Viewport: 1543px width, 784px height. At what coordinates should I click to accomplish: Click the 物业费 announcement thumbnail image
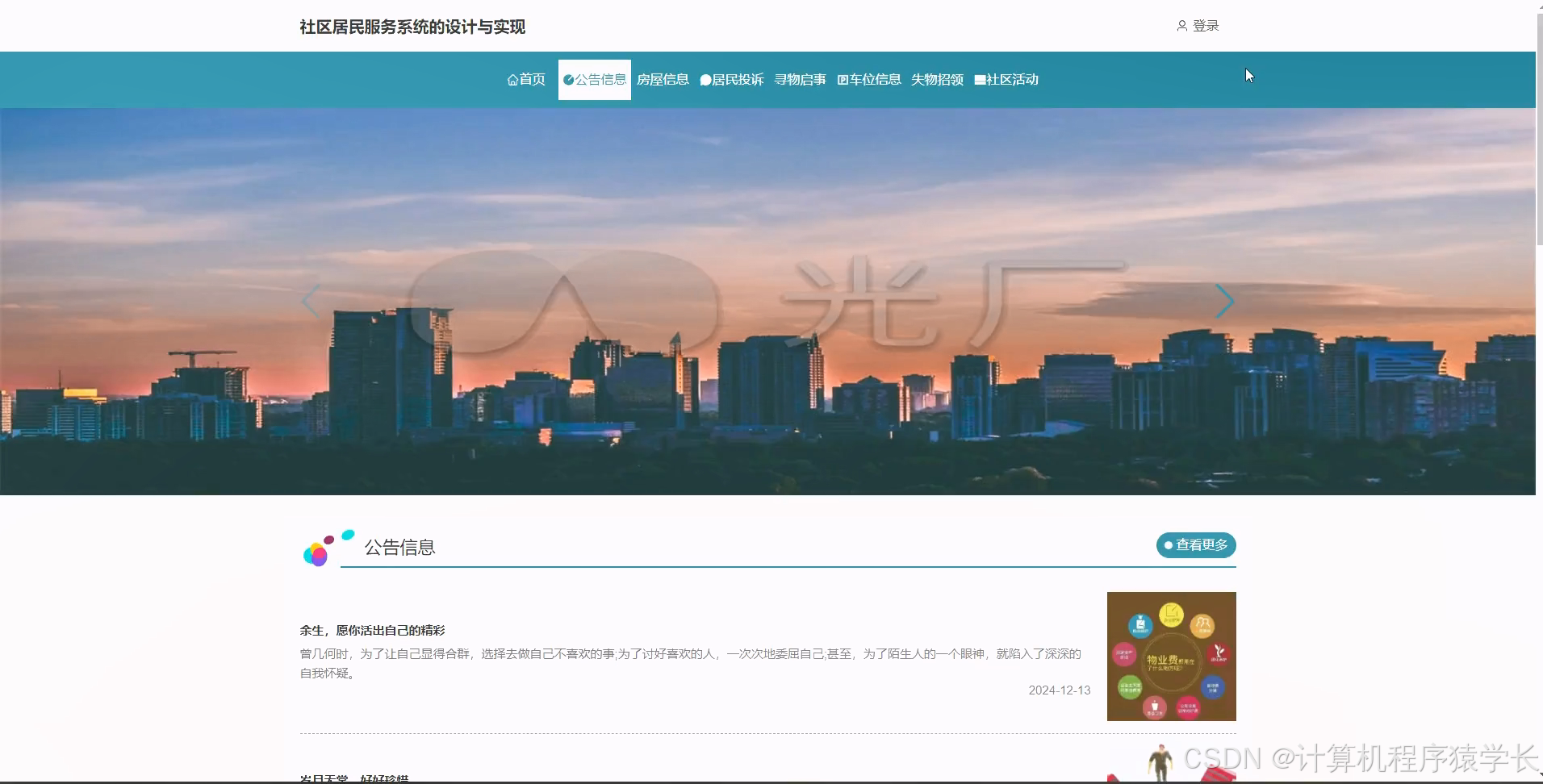pos(1170,656)
